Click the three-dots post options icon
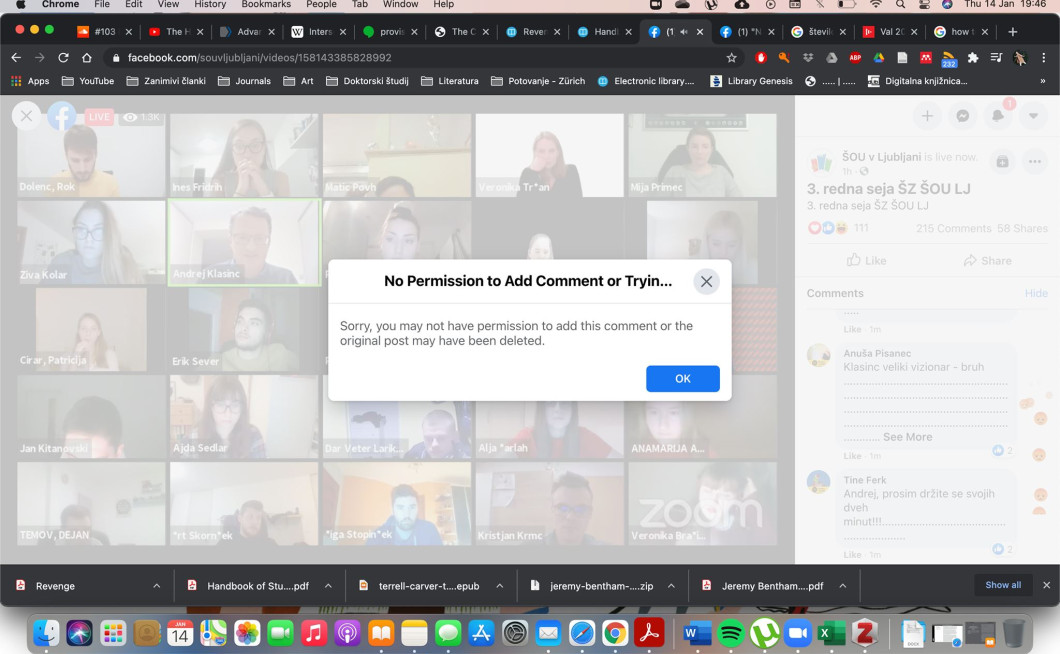Viewport: 1060px width, 654px height. click(1035, 161)
